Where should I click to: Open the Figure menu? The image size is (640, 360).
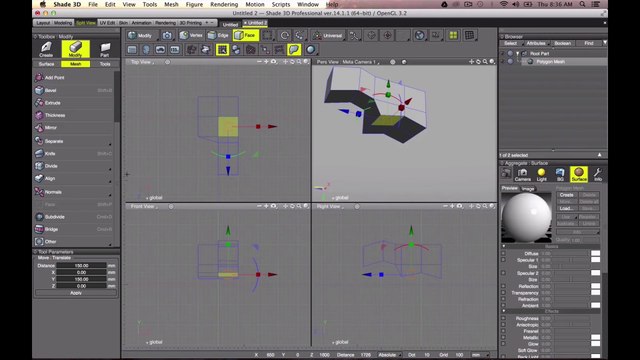pos(194,4)
